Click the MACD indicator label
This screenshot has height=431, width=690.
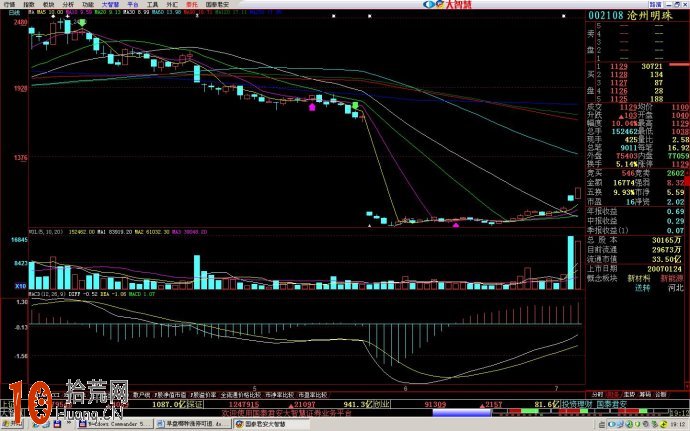pyautogui.click(x=92, y=294)
